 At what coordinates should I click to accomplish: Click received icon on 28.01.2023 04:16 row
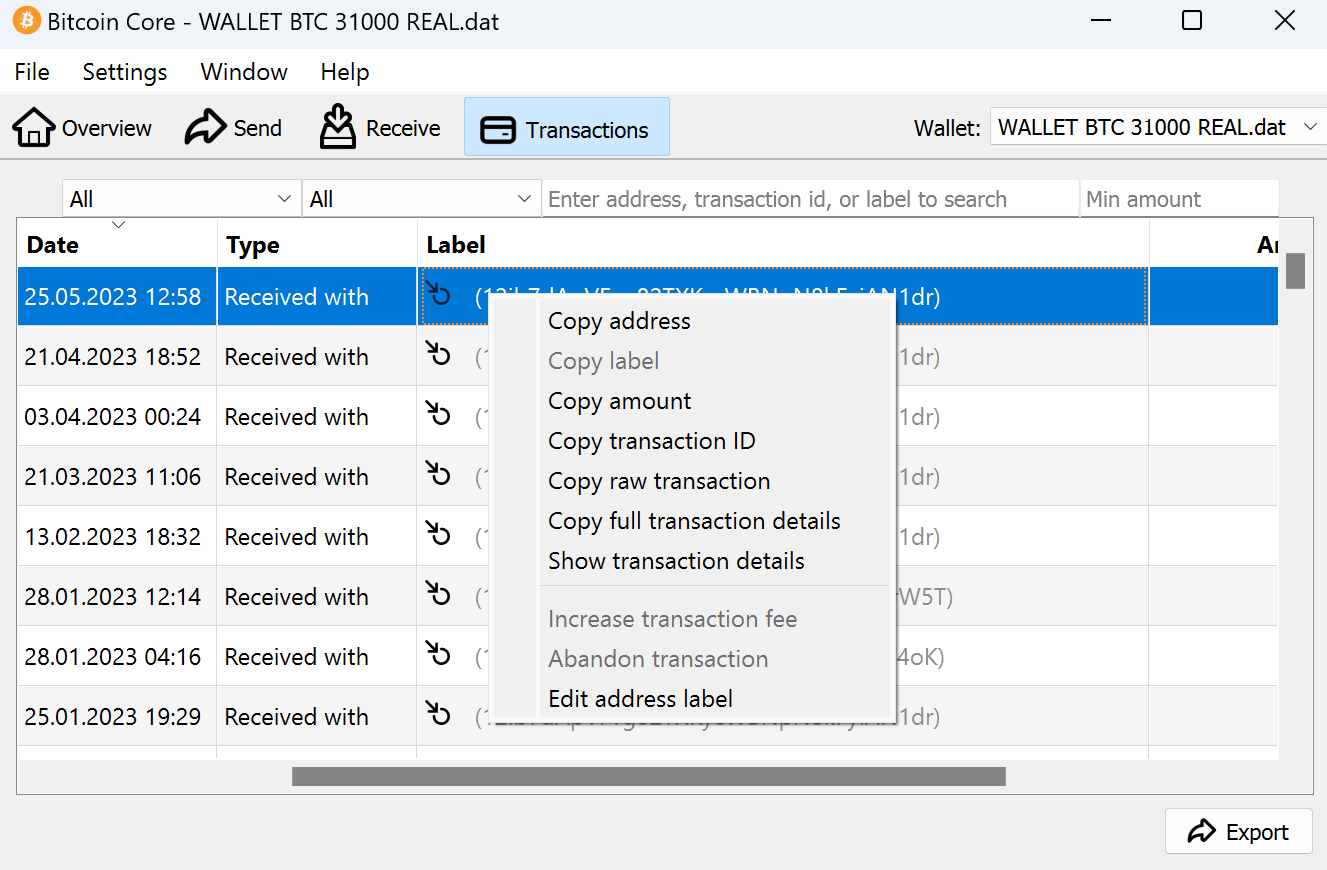pos(438,655)
